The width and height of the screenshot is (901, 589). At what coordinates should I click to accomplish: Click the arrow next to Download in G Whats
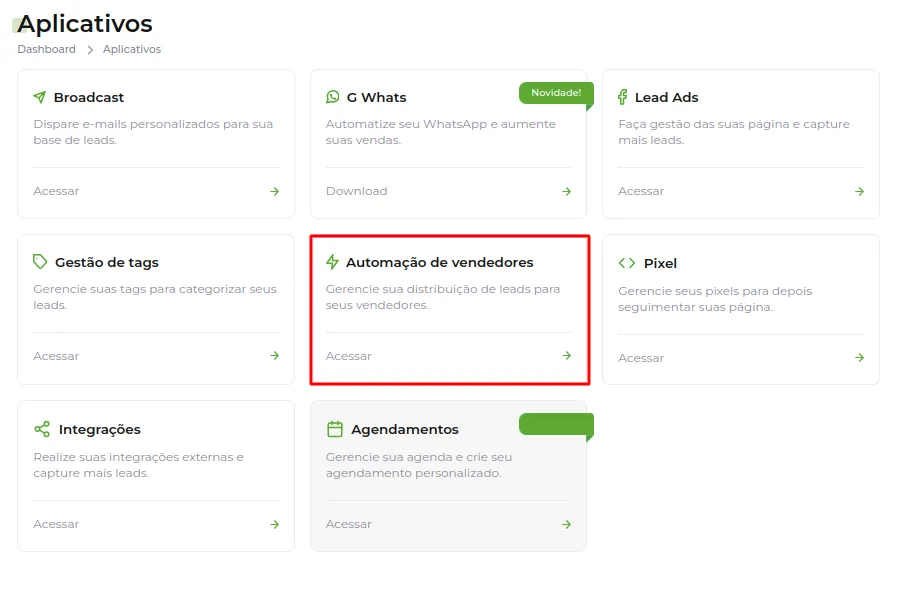[567, 191]
